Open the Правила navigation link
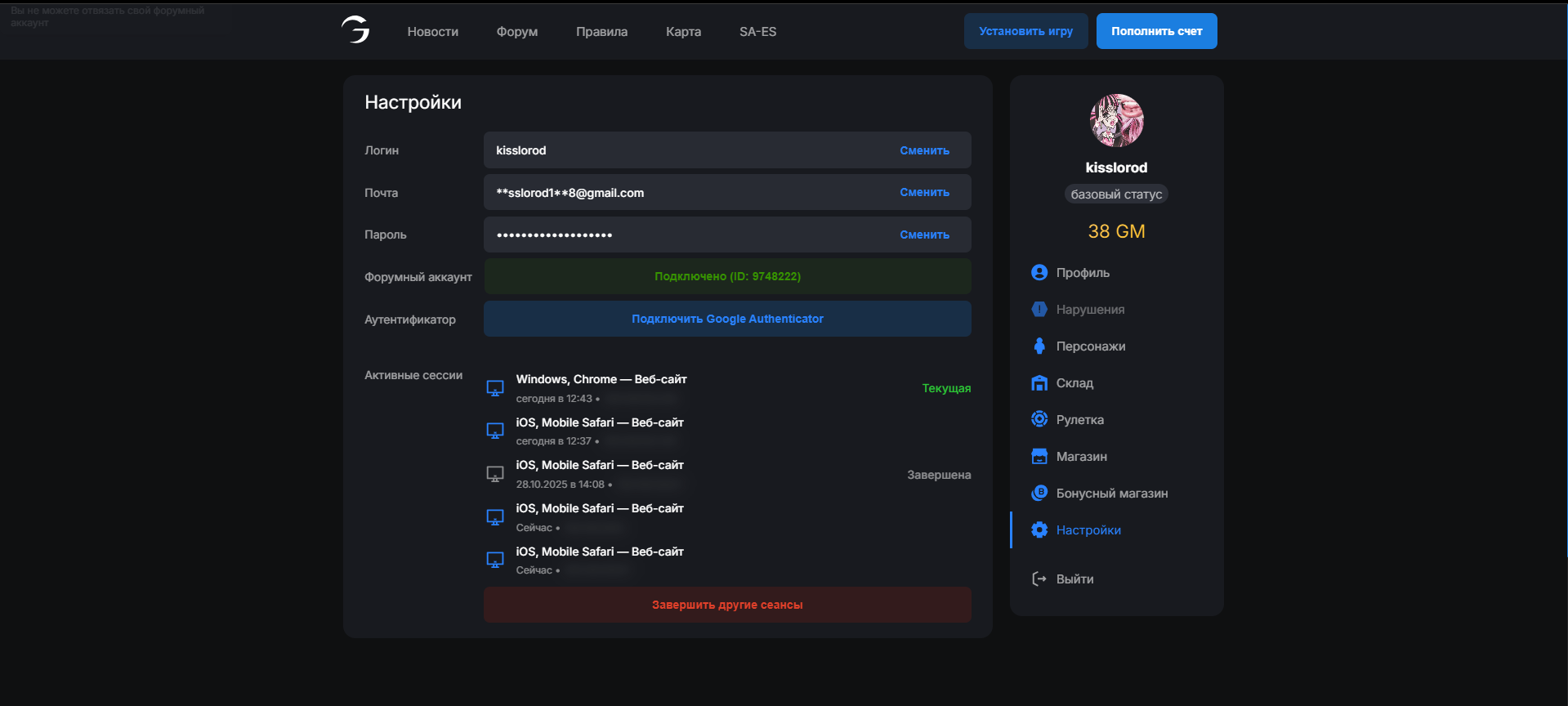The image size is (1568, 706). point(601,32)
